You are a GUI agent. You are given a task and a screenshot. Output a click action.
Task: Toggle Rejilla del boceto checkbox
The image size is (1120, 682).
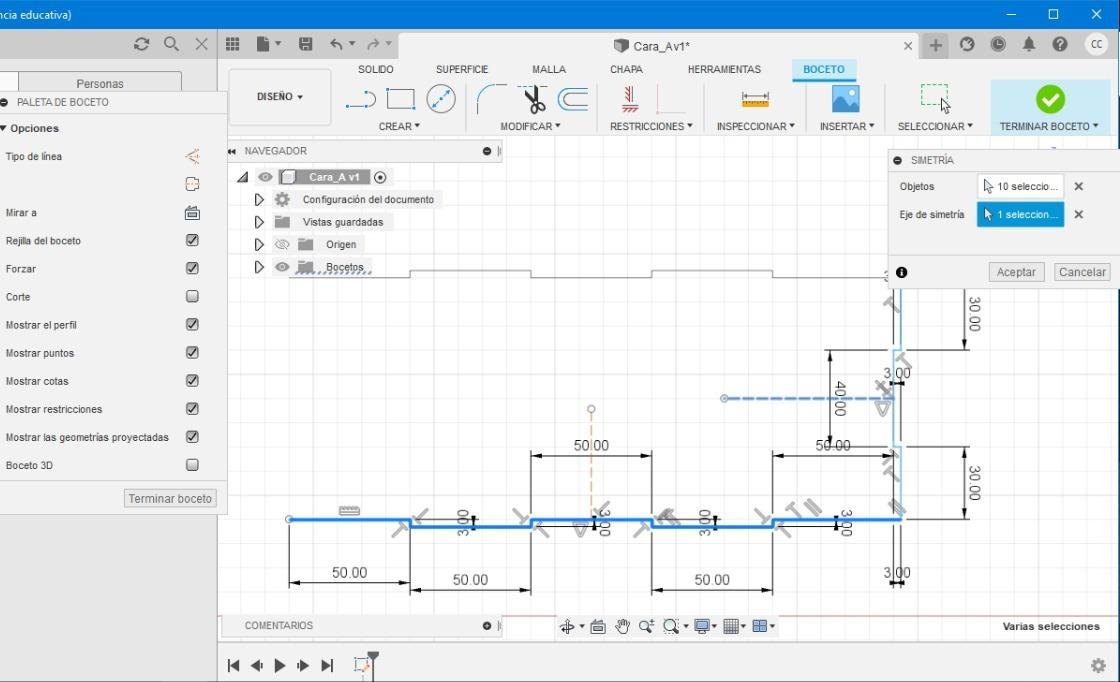click(x=192, y=240)
